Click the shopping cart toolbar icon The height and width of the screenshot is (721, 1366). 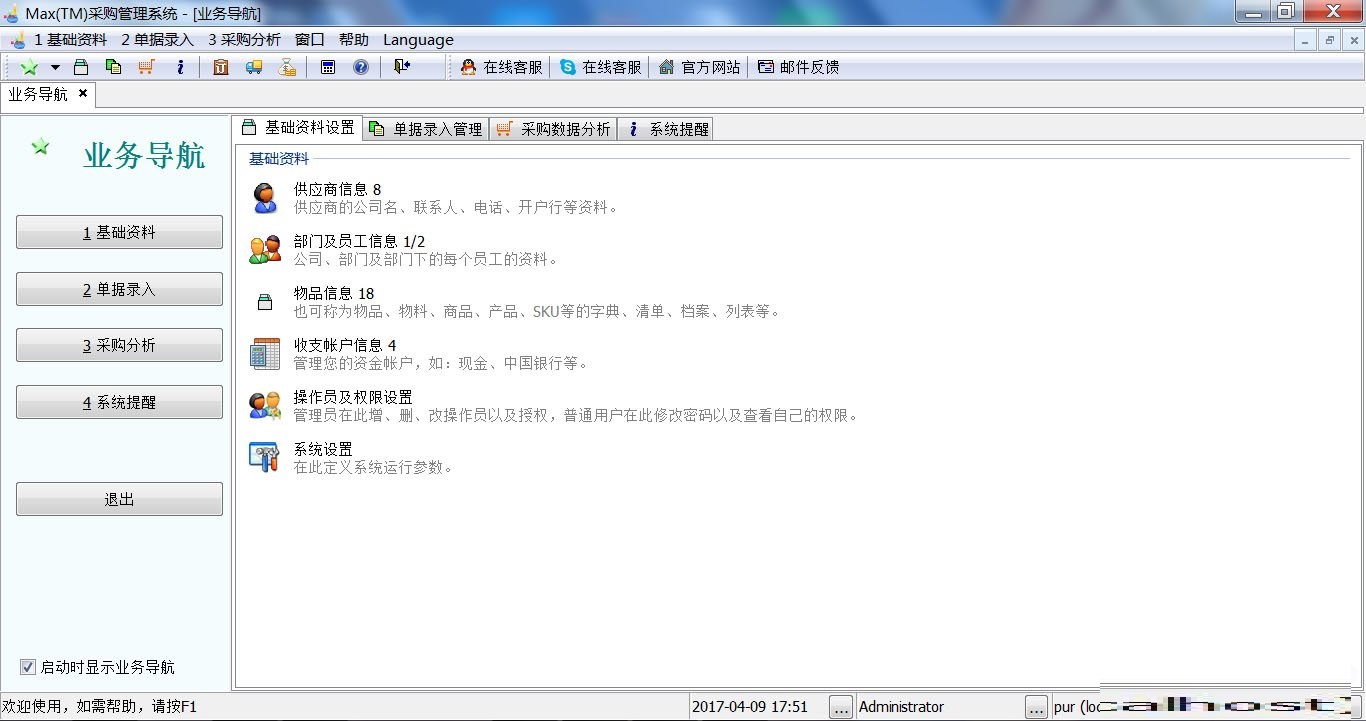(147, 67)
